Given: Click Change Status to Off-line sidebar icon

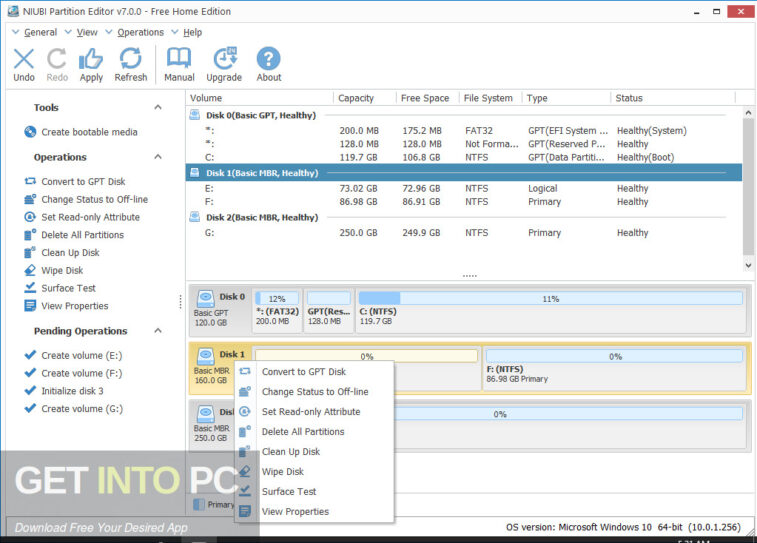Looking at the screenshot, I should click(30, 199).
